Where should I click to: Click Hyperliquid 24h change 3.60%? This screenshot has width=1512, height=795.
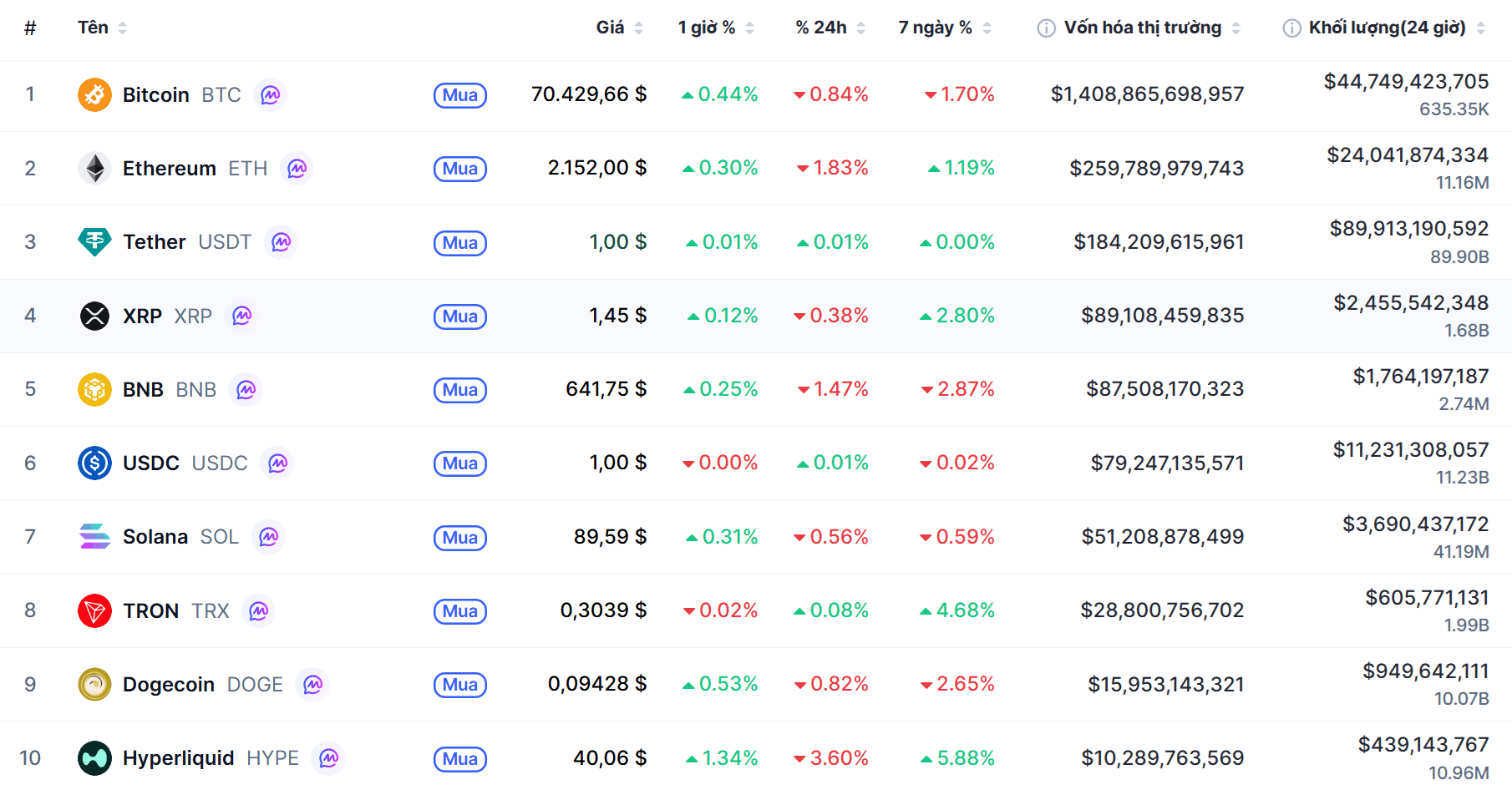tap(831, 758)
